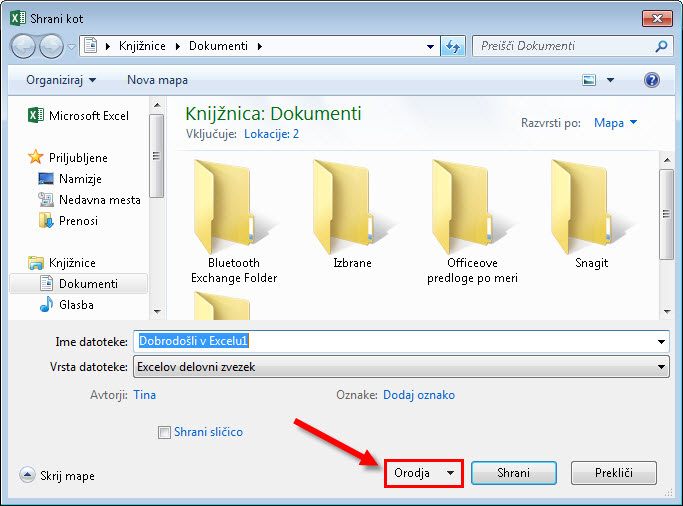Focus the Preišči Dokumenti search field
Viewport: 683px width, 506px height.
(572, 46)
